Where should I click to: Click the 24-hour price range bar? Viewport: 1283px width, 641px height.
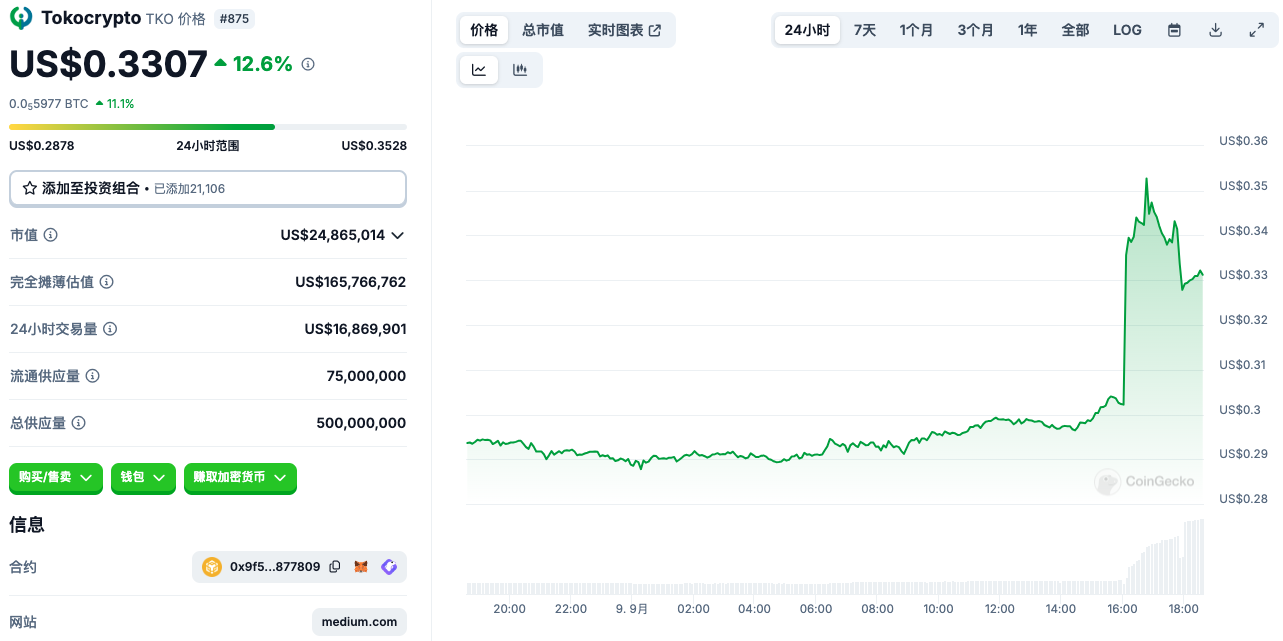coord(207,127)
